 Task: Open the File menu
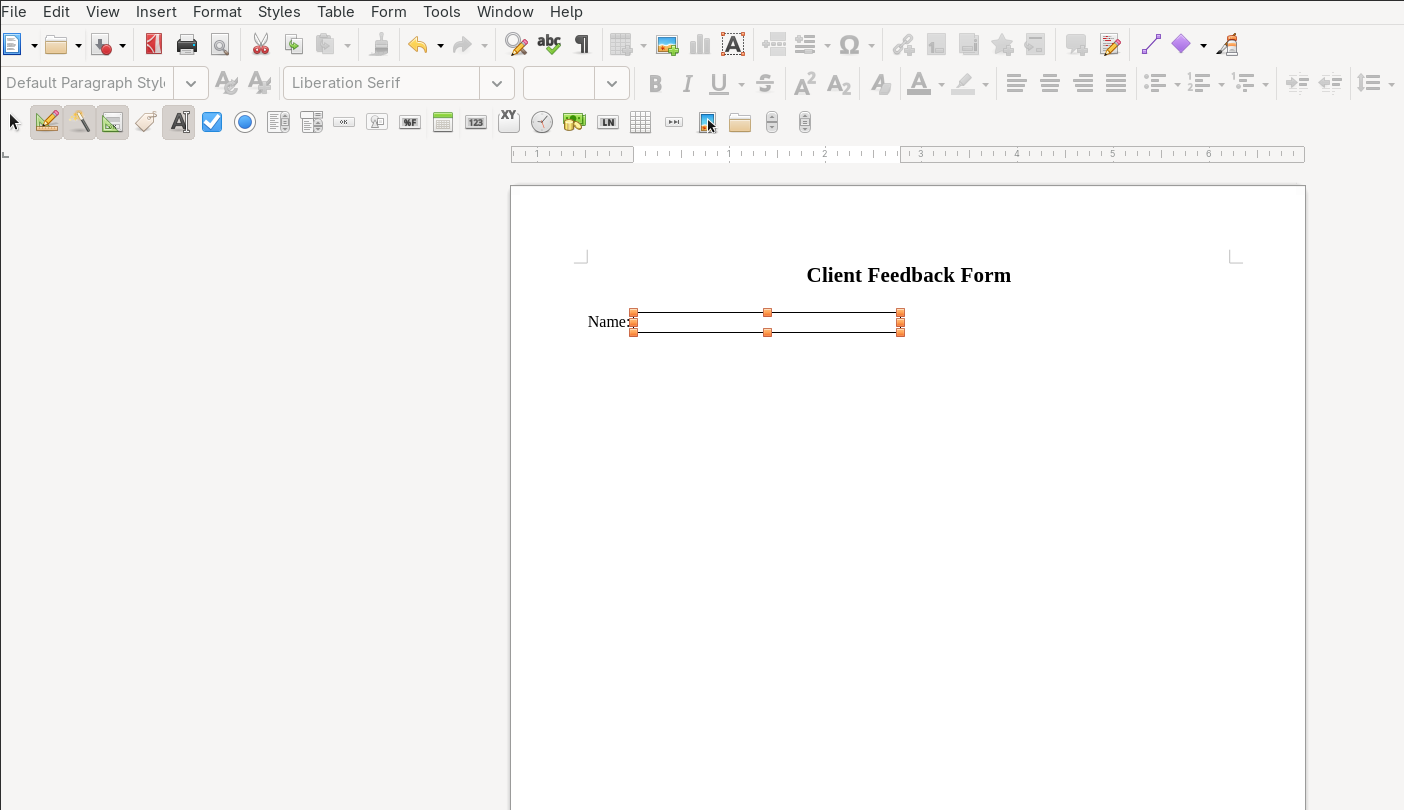(14, 12)
